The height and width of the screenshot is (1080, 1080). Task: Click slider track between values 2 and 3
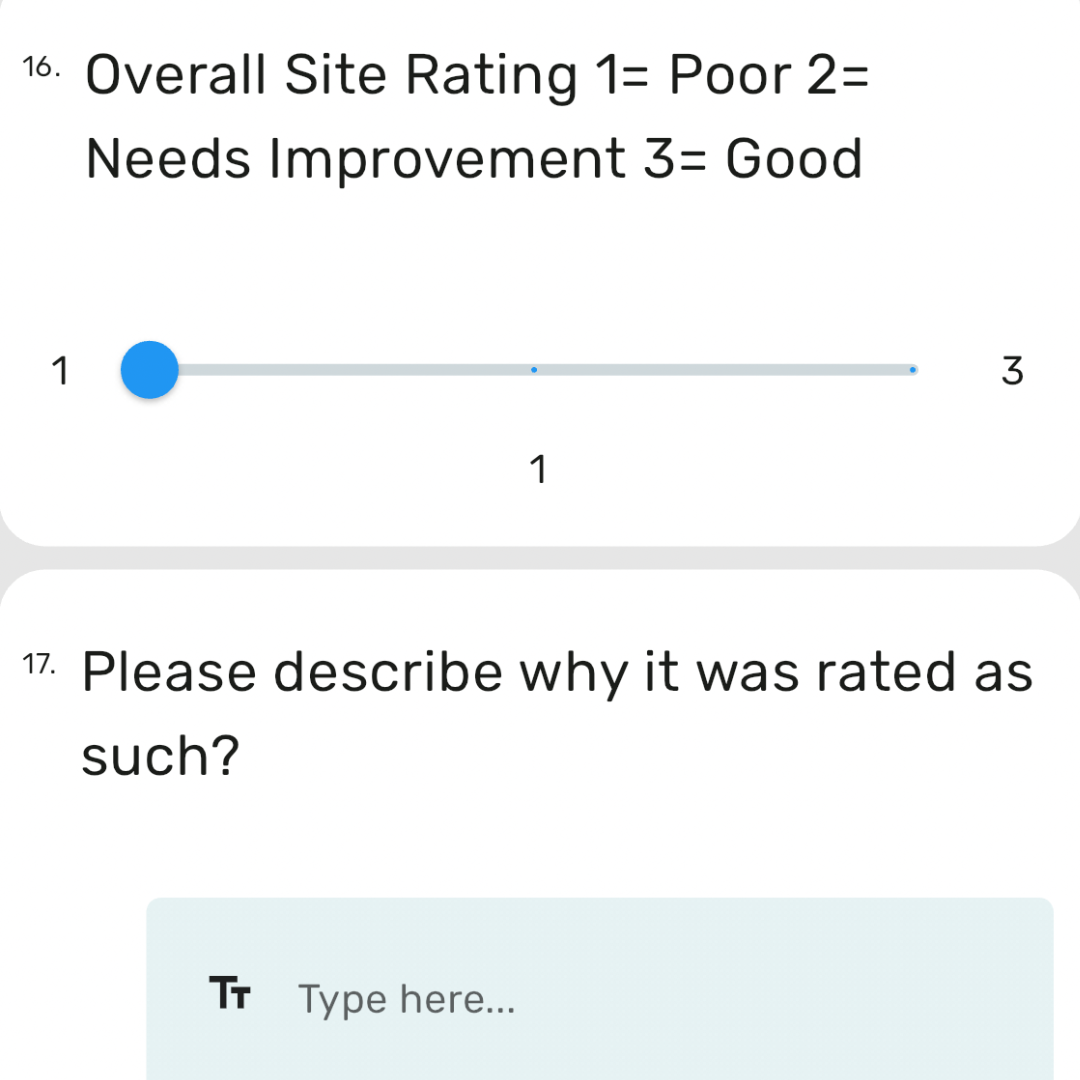(723, 370)
